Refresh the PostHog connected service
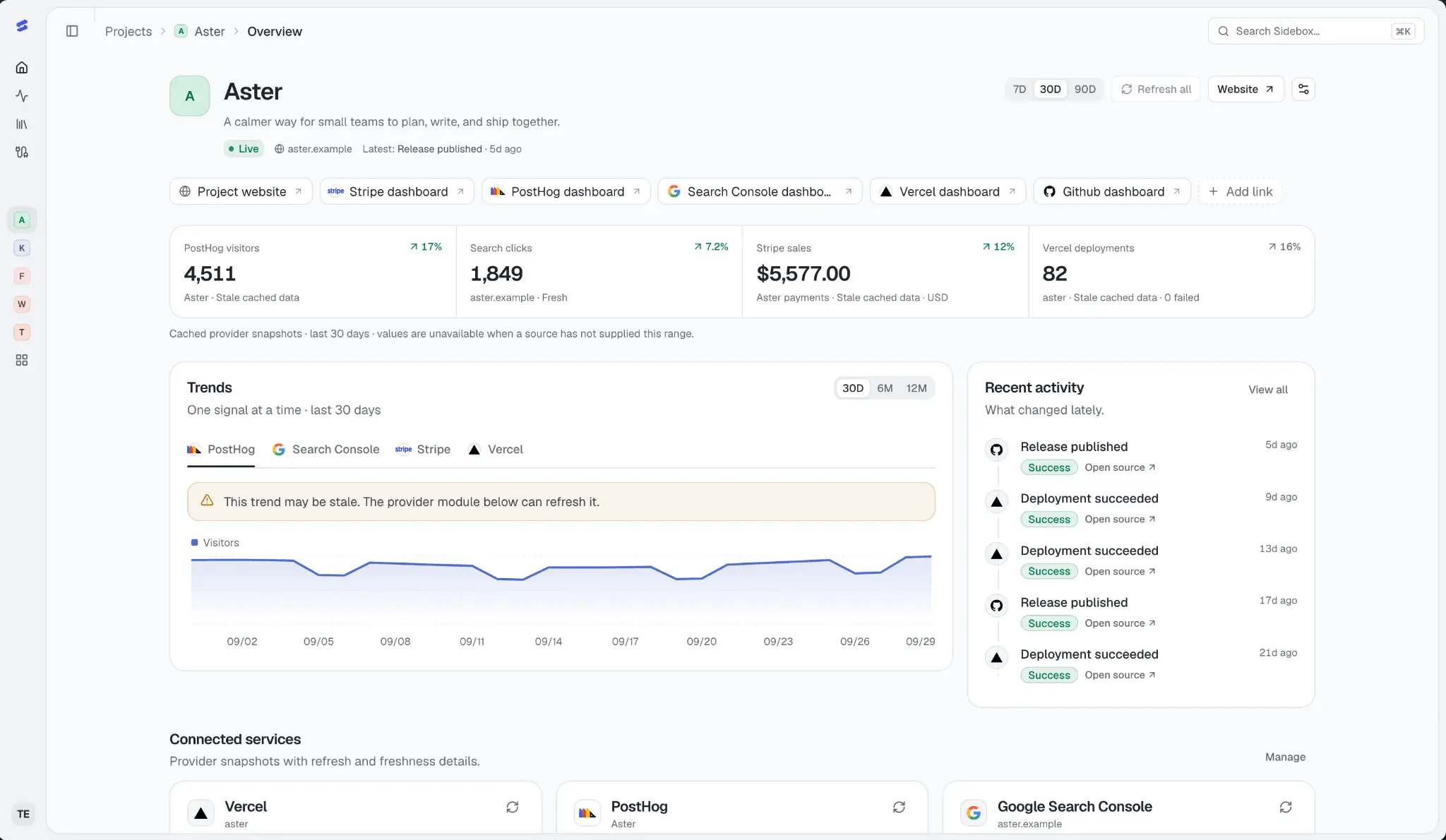1446x840 pixels. pos(899,807)
